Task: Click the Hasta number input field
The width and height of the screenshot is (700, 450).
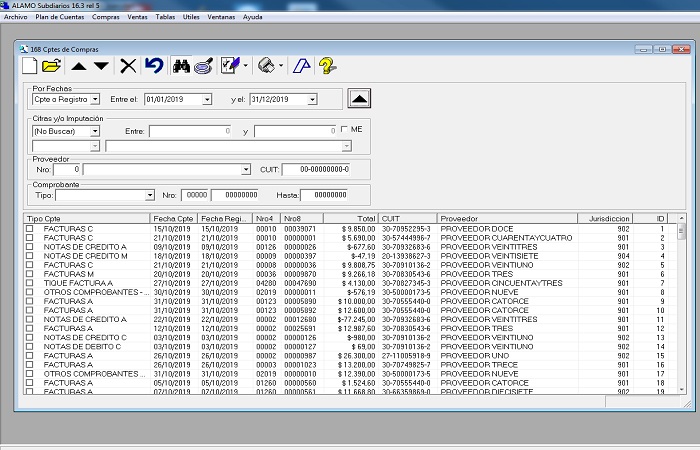Action: pos(325,195)
